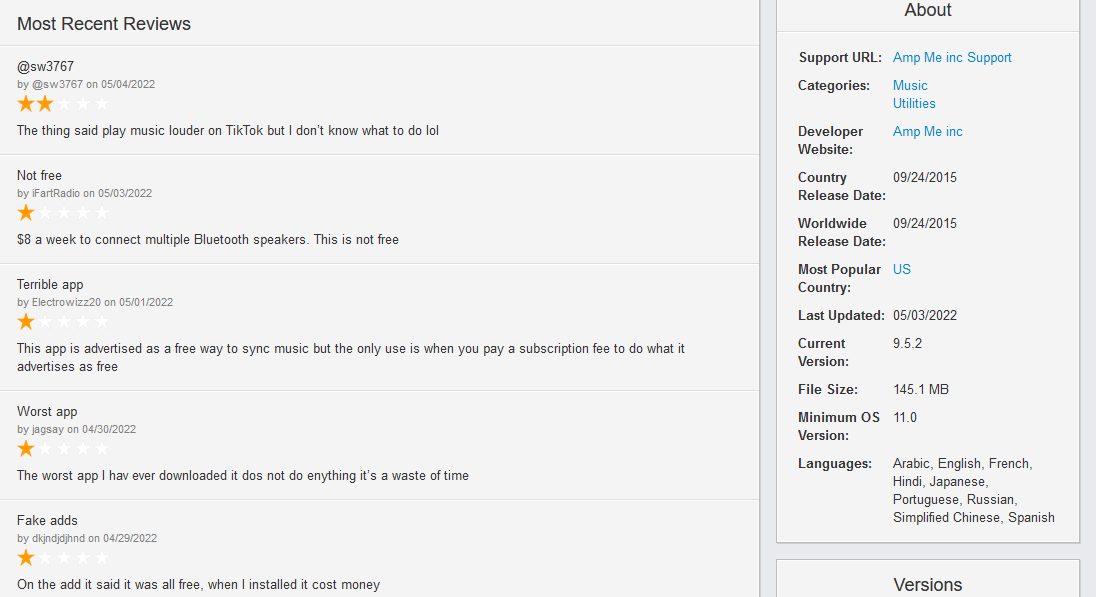Image resolution: width=1096 pixels, height=597 pixels.
Task: Click the Versions panel heading
Action: [927, 585]
